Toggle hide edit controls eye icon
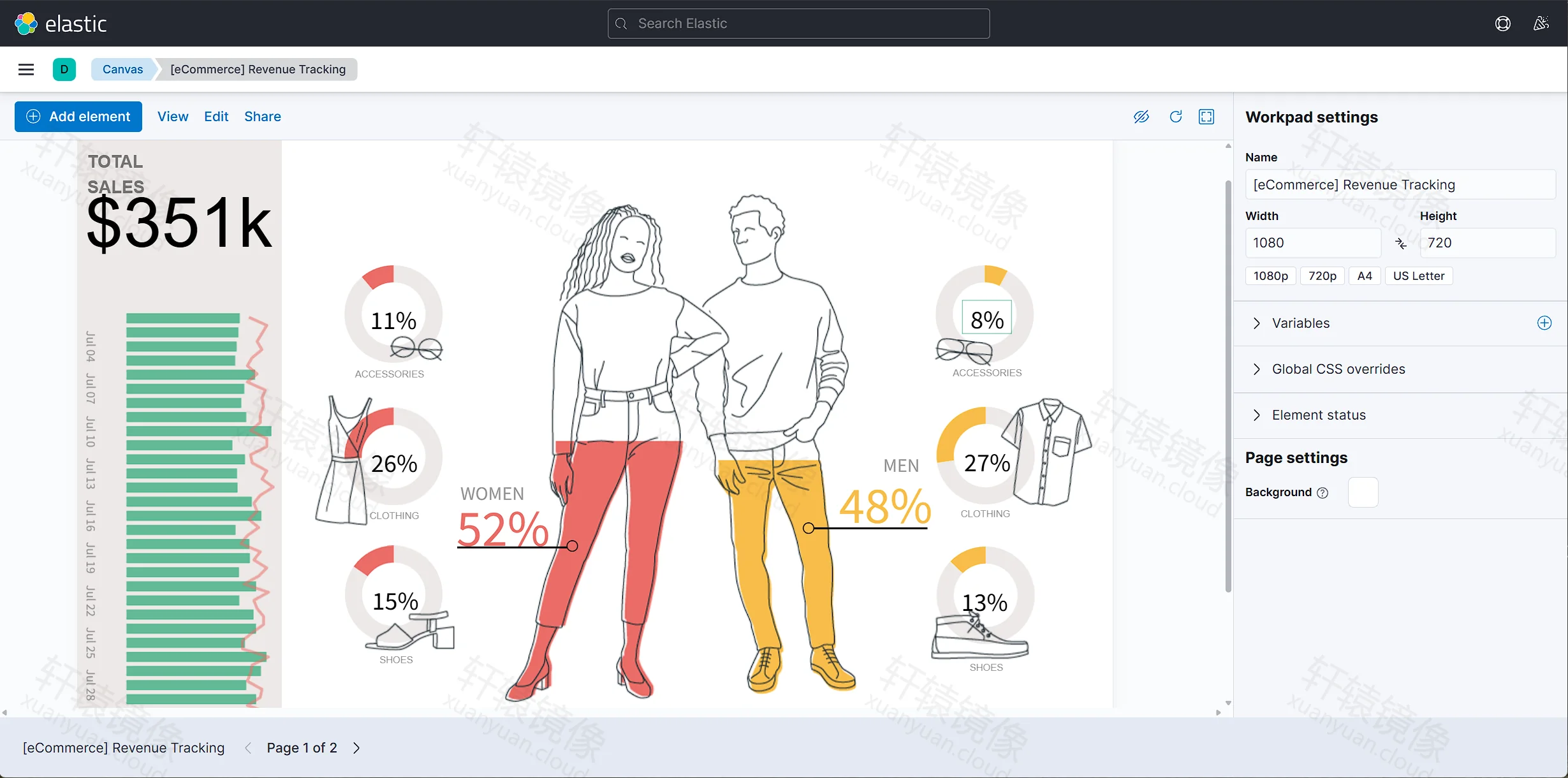 click(x=1141, y=117)
